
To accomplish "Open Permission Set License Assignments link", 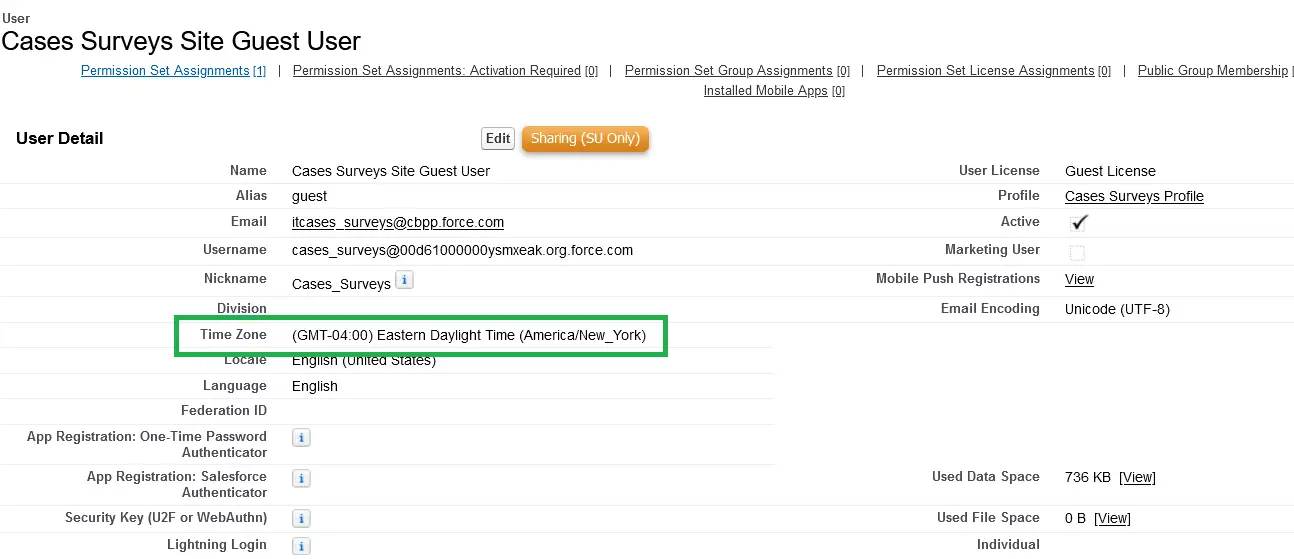I will (x=993, y=71).
